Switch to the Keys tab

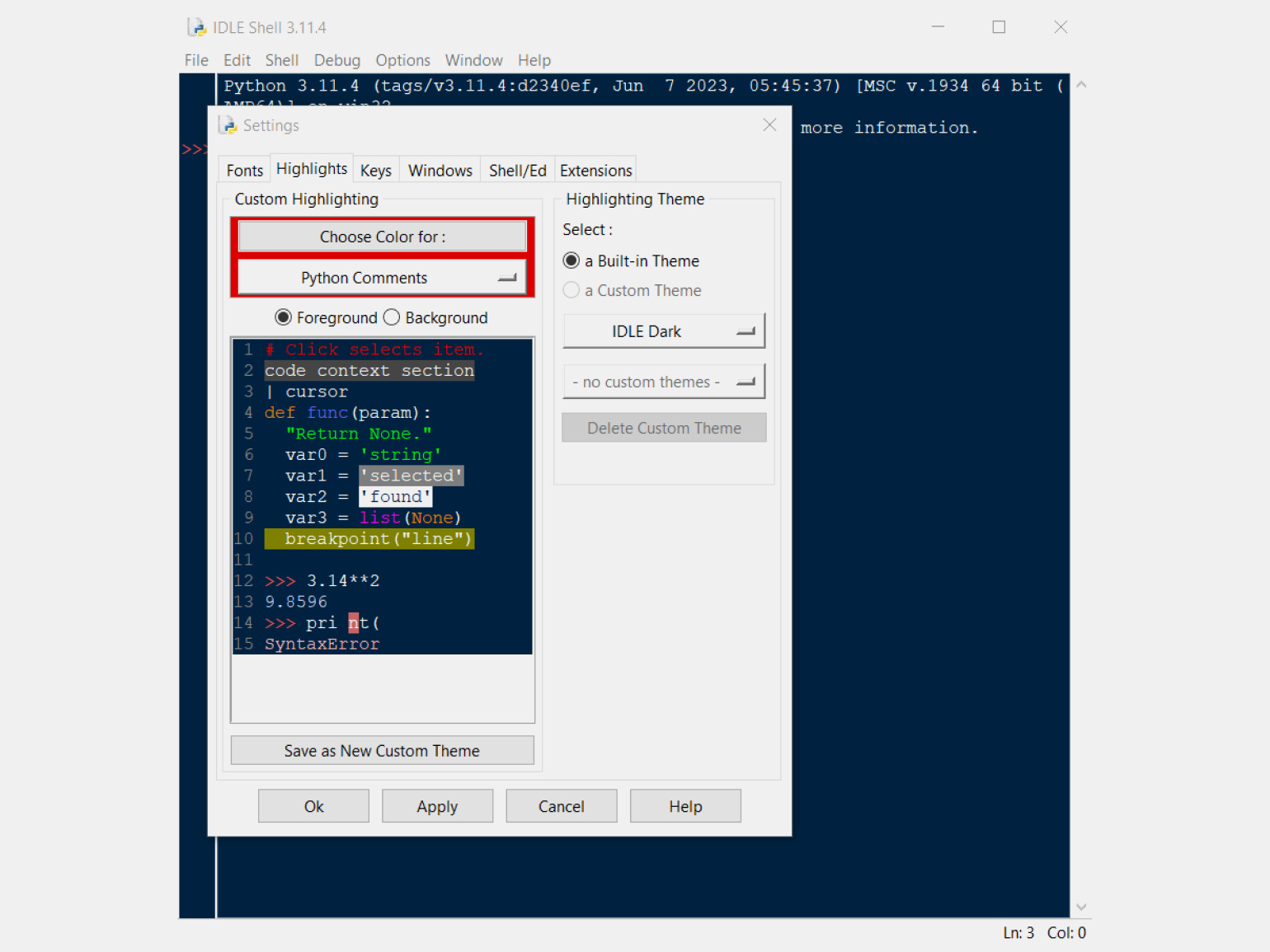pyautogui.click(x=376, y=171)
